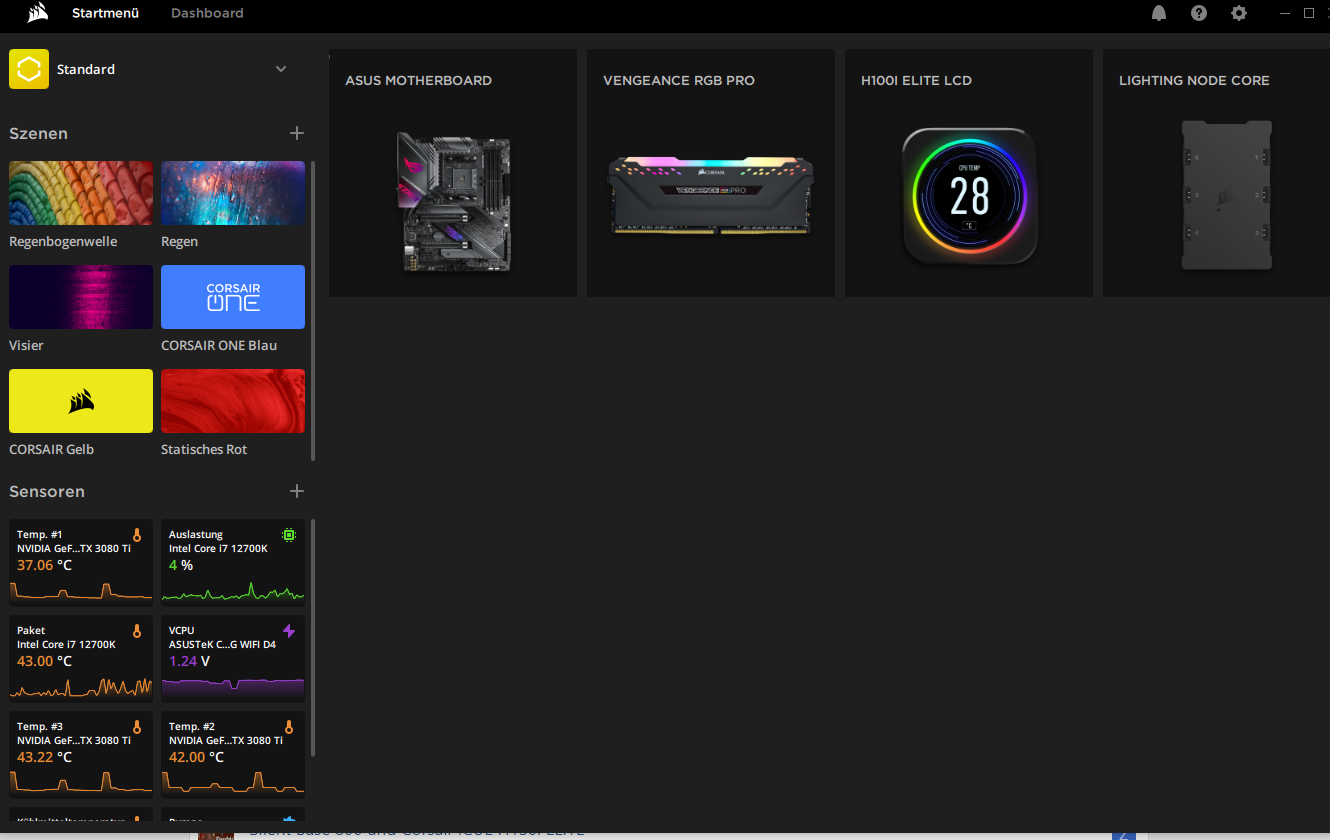This screenshot has height=840, width=1330.
Task: Switch to the Dashboard tab
Action: pos(207,13)
